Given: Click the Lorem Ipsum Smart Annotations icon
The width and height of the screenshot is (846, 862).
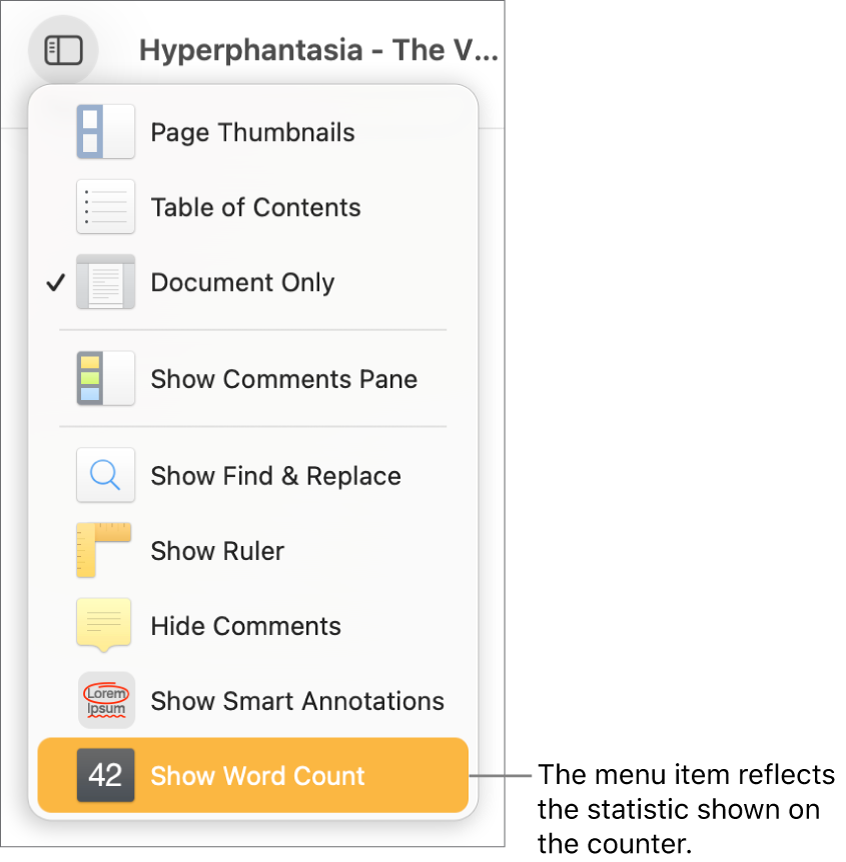Looking at the screenshot, I should click(105, 700).
